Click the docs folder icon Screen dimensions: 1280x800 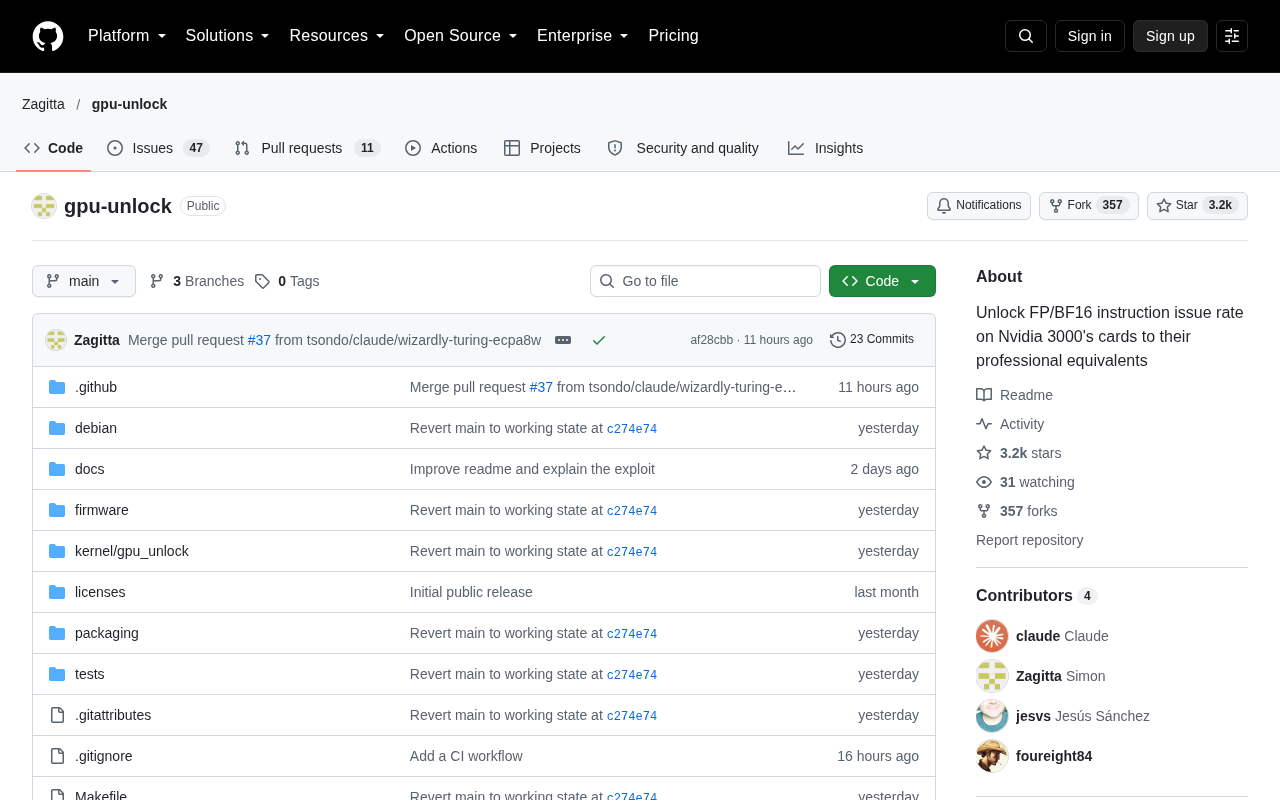tap(57, 469)
